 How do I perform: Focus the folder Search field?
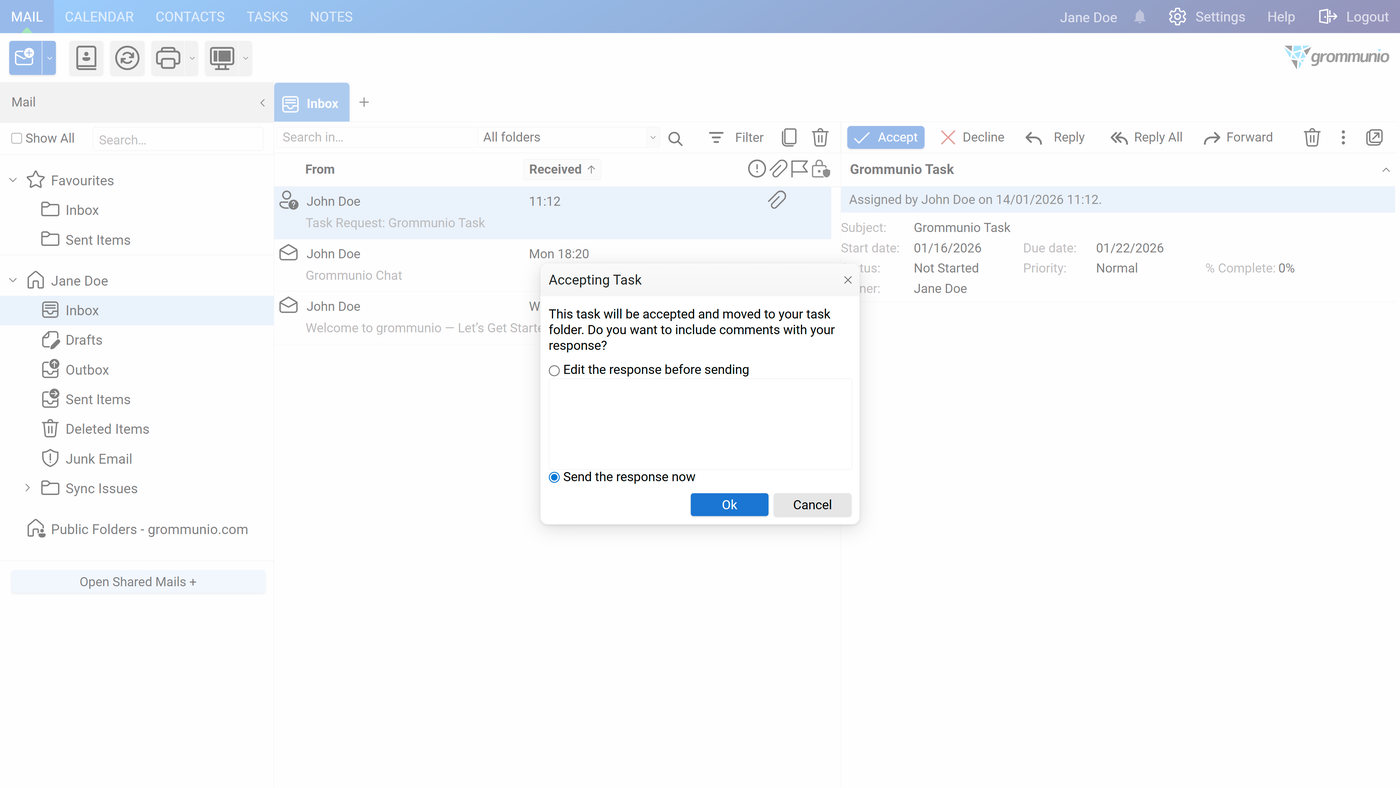tap(178, 139)
